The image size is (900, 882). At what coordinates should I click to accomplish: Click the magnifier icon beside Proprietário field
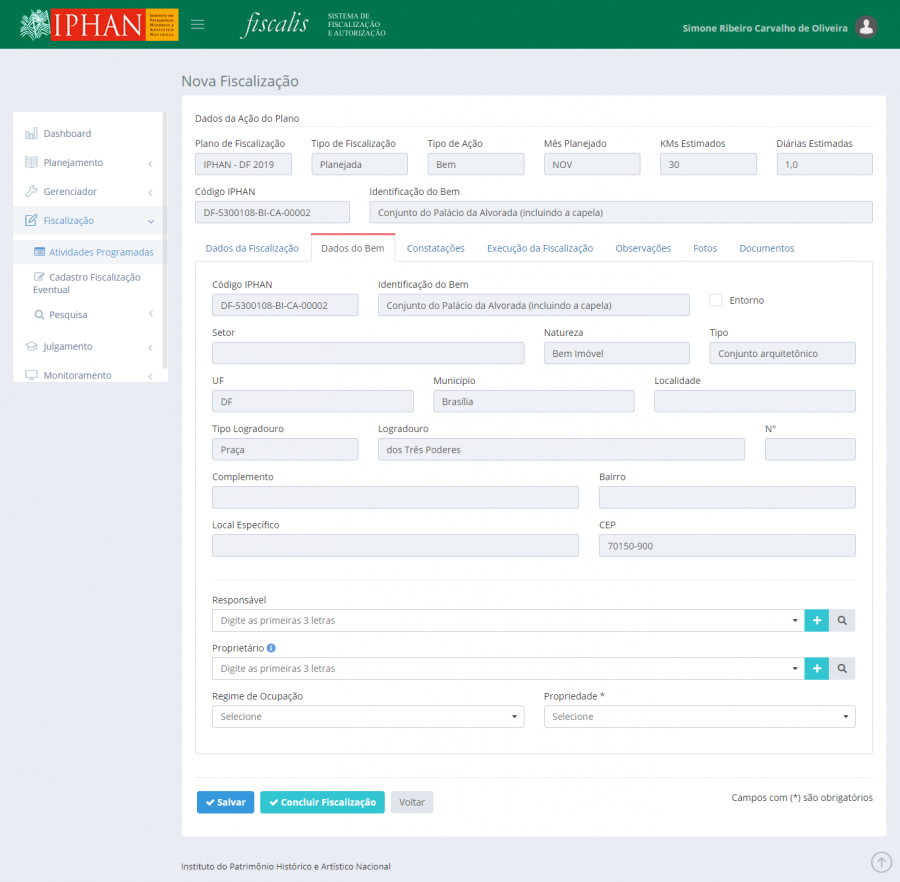843,669
